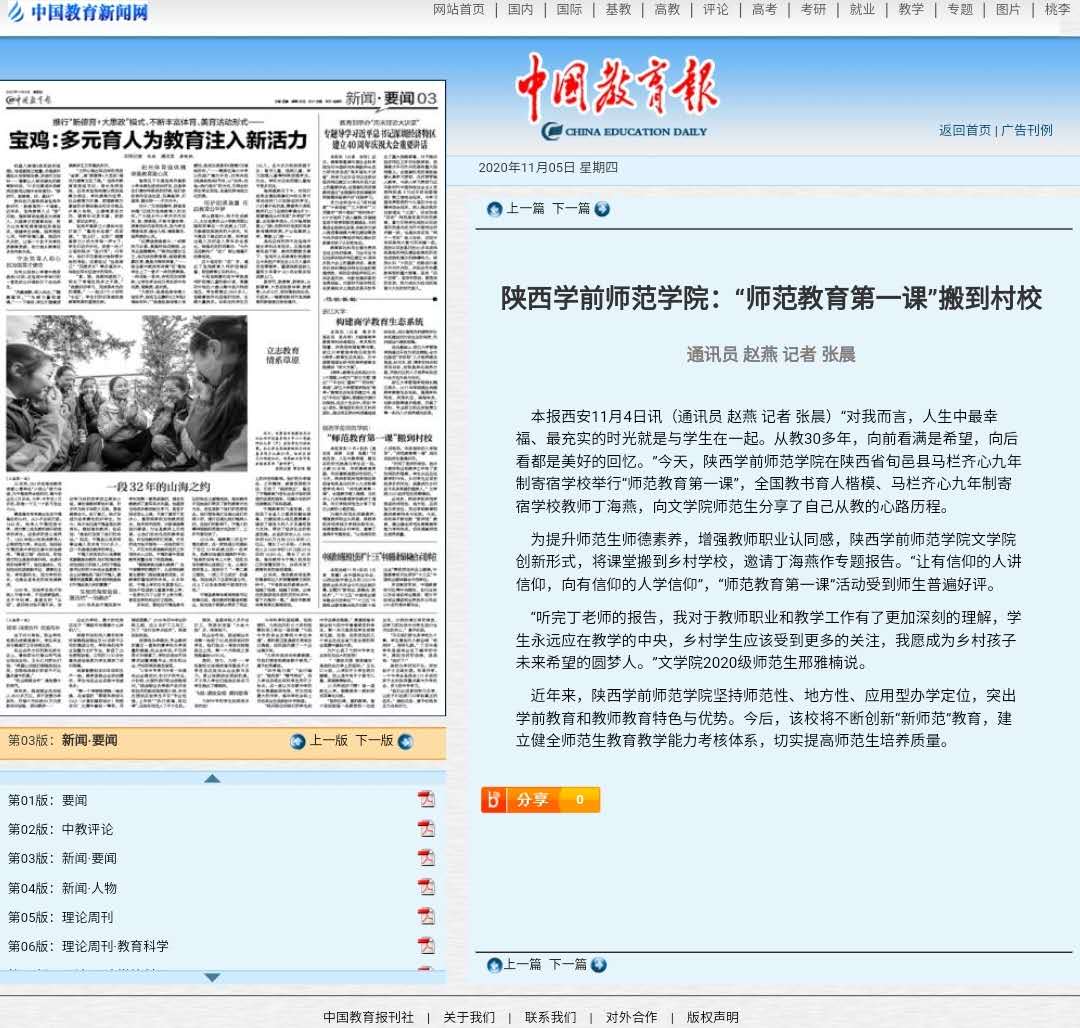Screen dimensions: 1080x1028
Task: Click the orange 分享 share button
Action: [540, 800]
